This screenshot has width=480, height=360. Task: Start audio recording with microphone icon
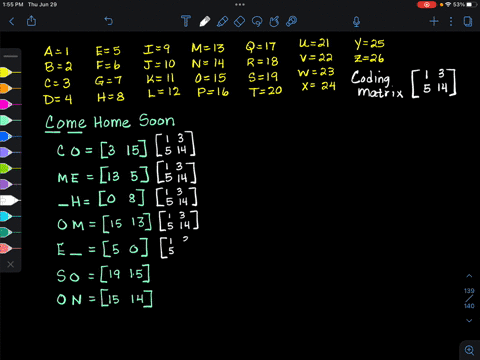click(356, 22)
